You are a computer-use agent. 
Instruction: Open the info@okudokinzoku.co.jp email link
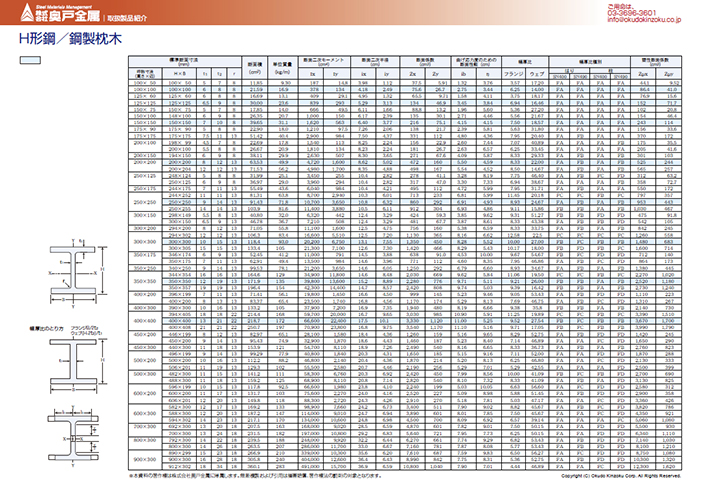[x=644, y=20]
